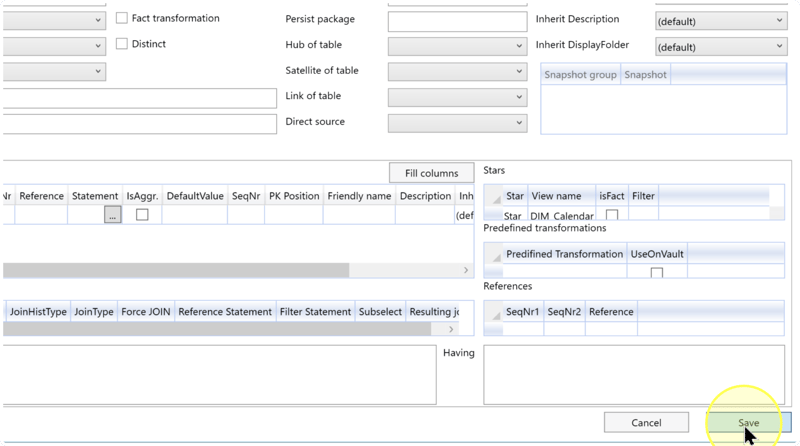Click the large text area left of Having
The height and width of the screenshot is (446, 800).
point(219,375)
